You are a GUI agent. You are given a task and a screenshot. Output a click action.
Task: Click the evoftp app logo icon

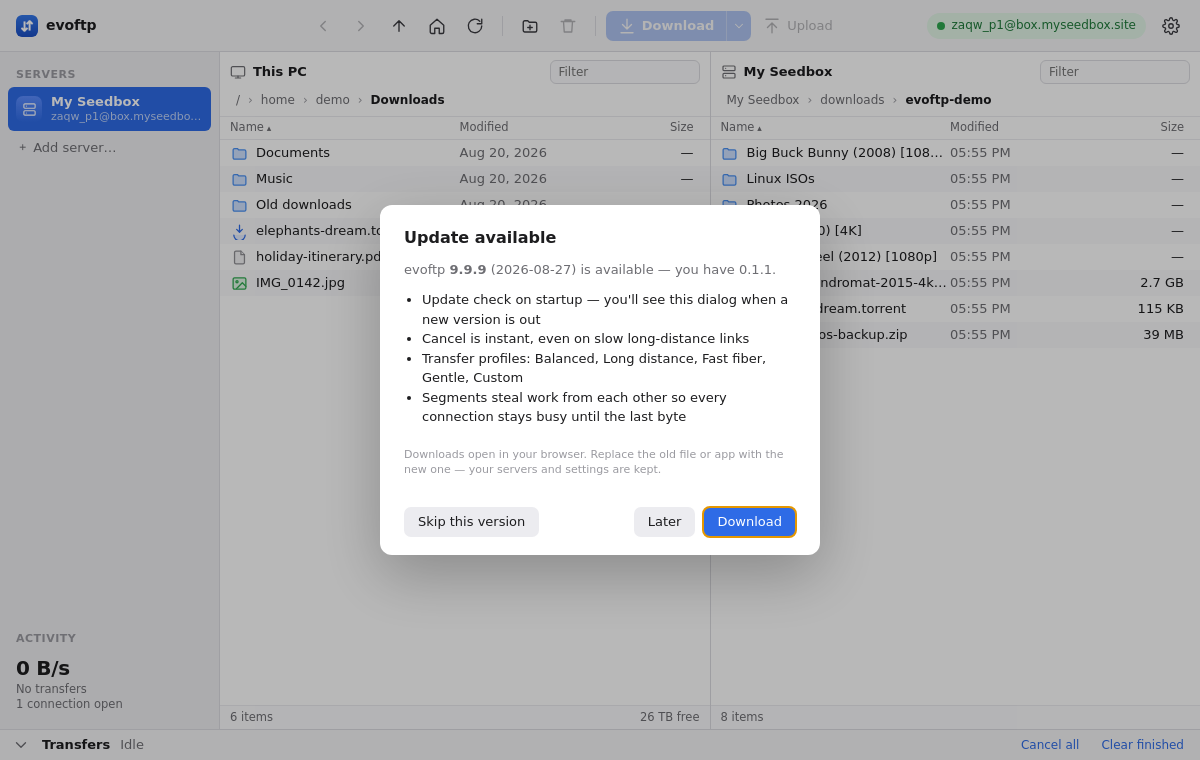pyautogui.click(x=27, y=26)
